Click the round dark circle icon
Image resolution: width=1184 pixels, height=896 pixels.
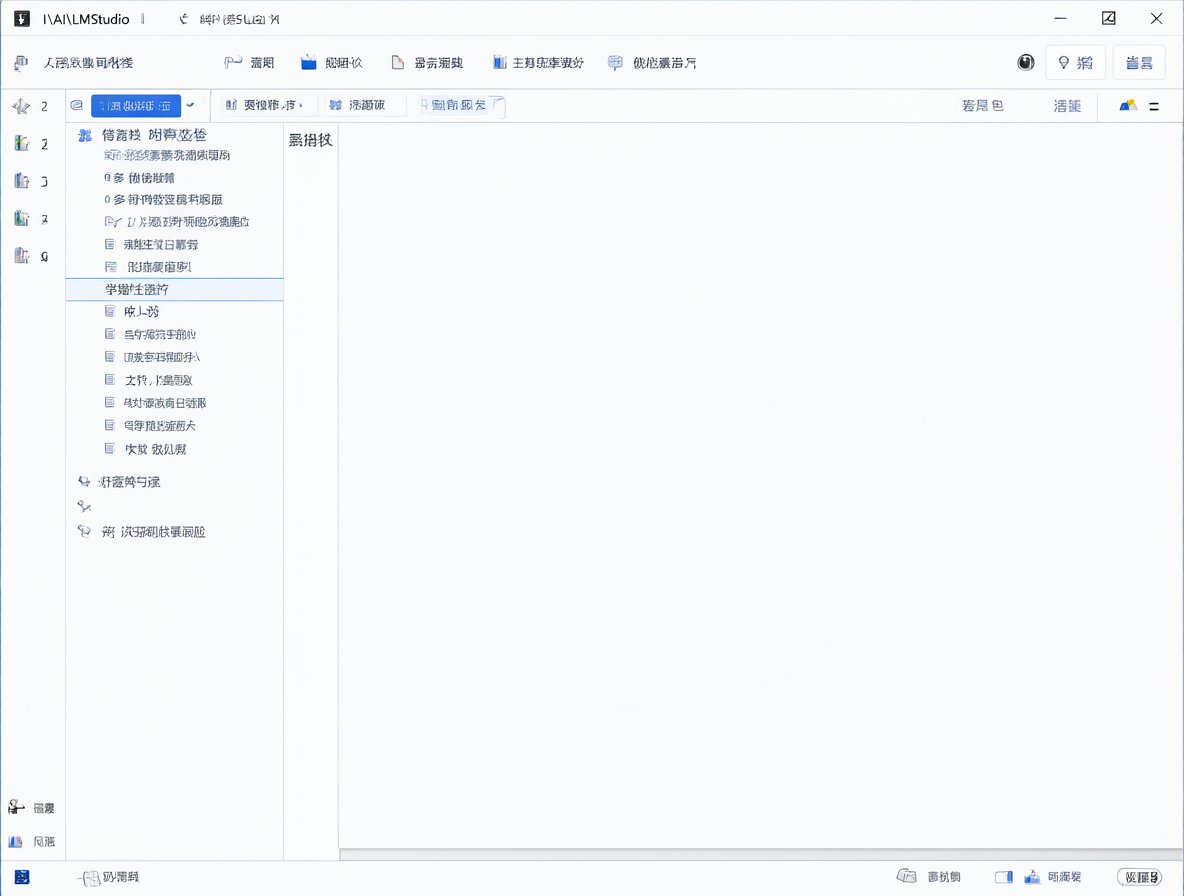point(1025,63)
